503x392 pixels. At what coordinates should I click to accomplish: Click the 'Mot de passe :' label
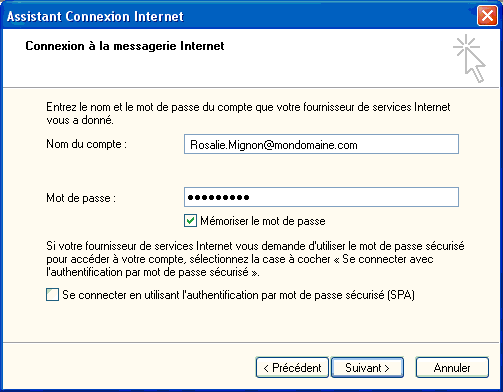(x=81, y=198)
